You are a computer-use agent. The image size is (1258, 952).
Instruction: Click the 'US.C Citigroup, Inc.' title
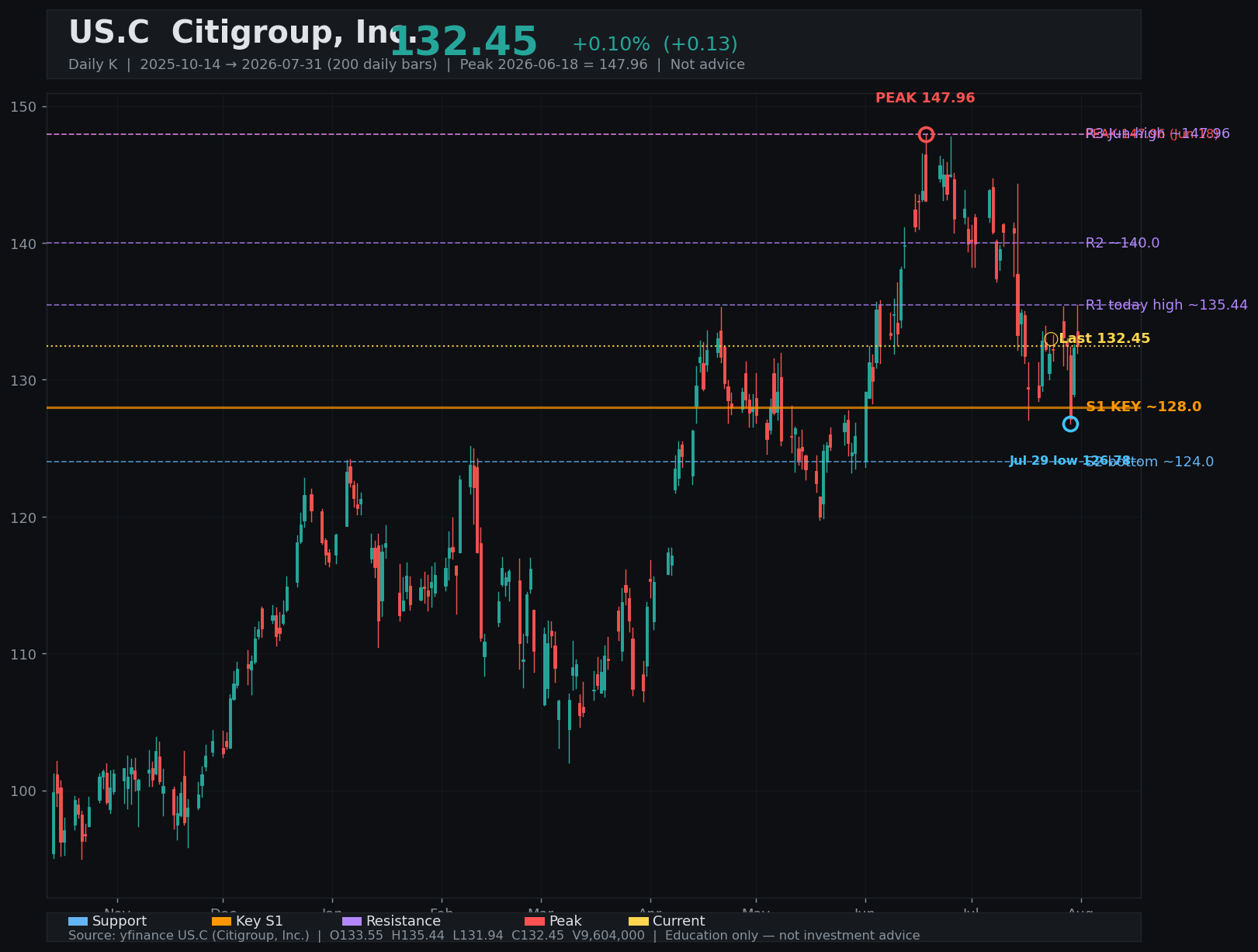pyautogui.click(x=243, y=33)
